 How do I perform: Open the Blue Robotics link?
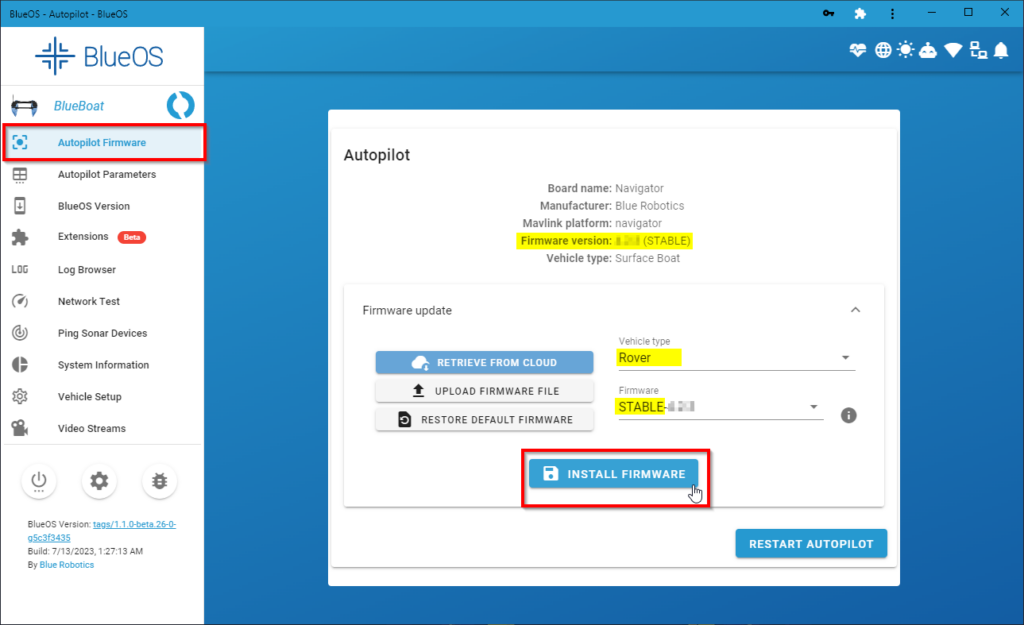(x=67, y=565)
